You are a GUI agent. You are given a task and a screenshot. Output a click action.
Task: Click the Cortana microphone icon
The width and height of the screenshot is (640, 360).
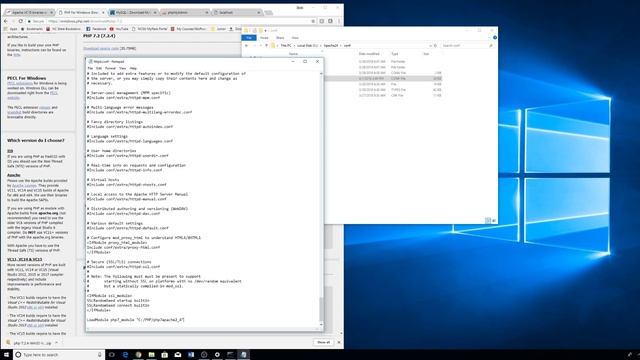[100, 355]
